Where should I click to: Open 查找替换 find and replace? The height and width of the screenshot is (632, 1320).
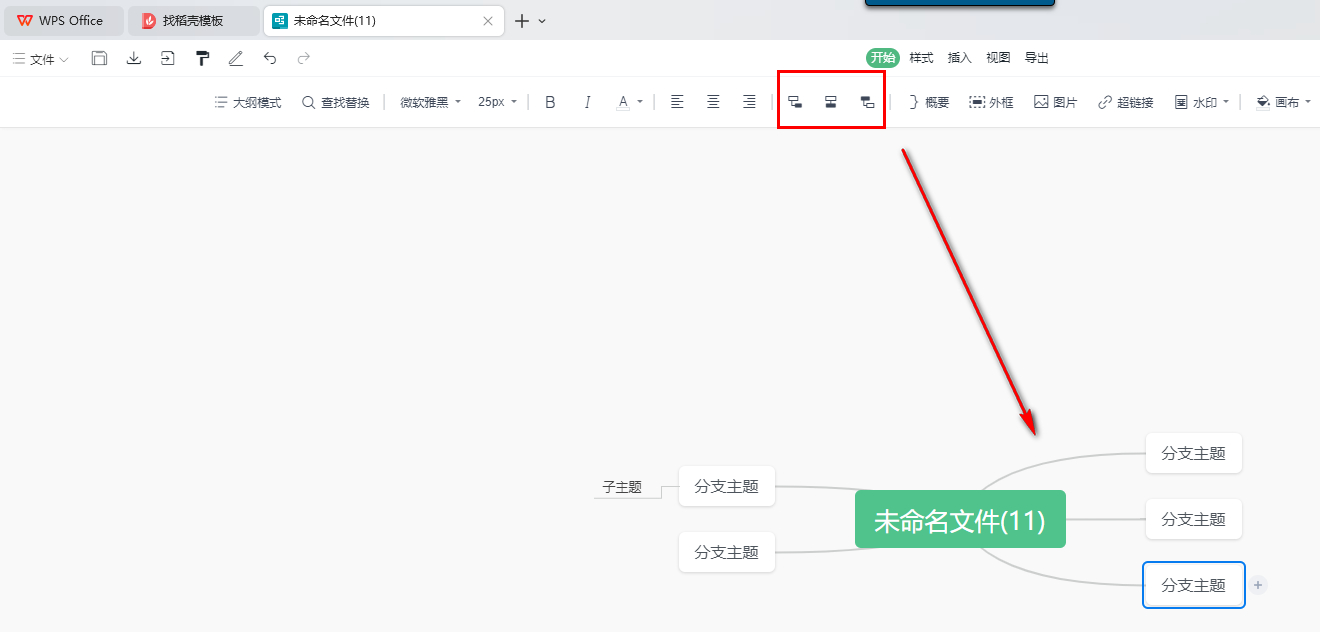[336, 102]
